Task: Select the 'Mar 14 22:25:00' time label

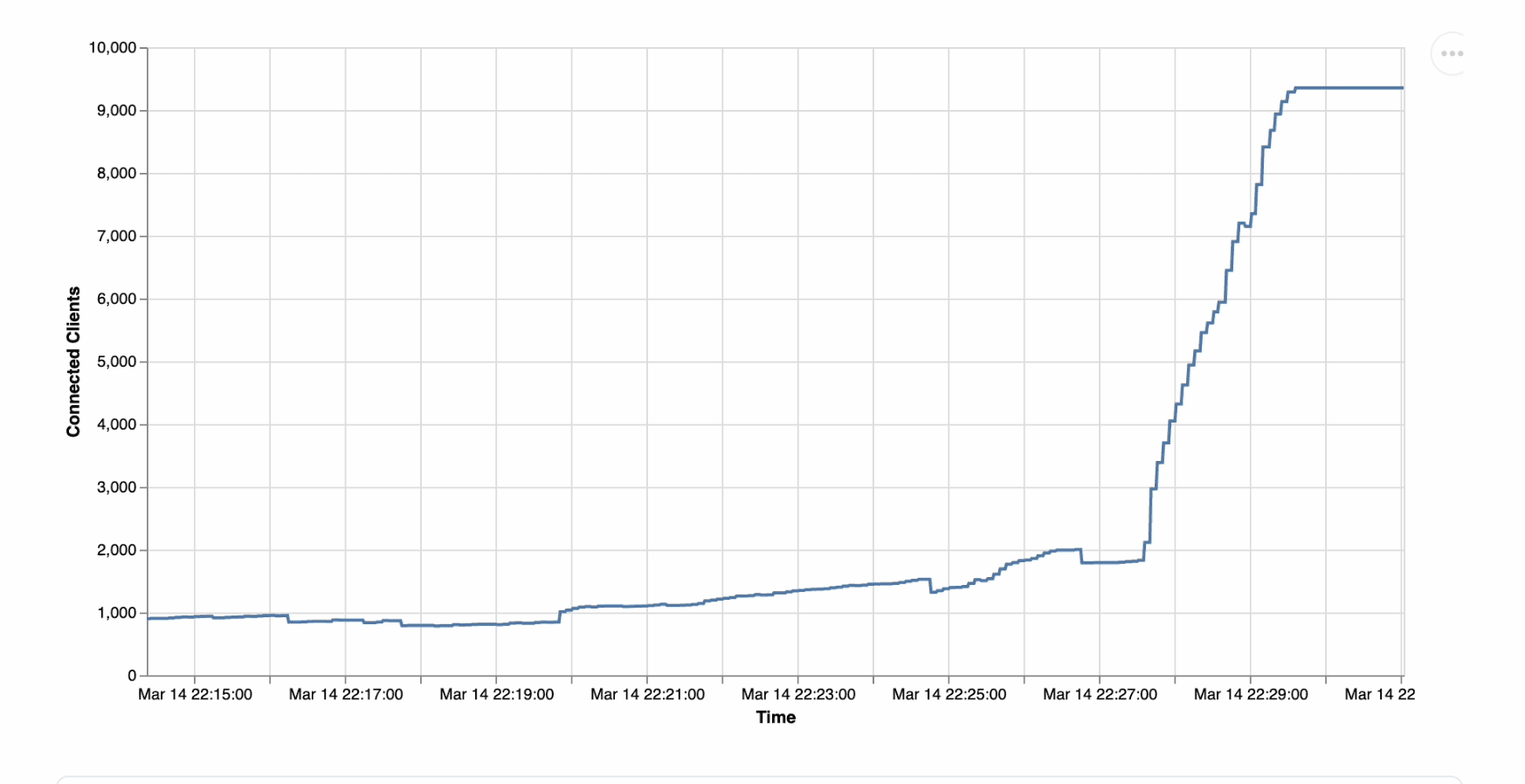Action: click(x=949, y=694)
